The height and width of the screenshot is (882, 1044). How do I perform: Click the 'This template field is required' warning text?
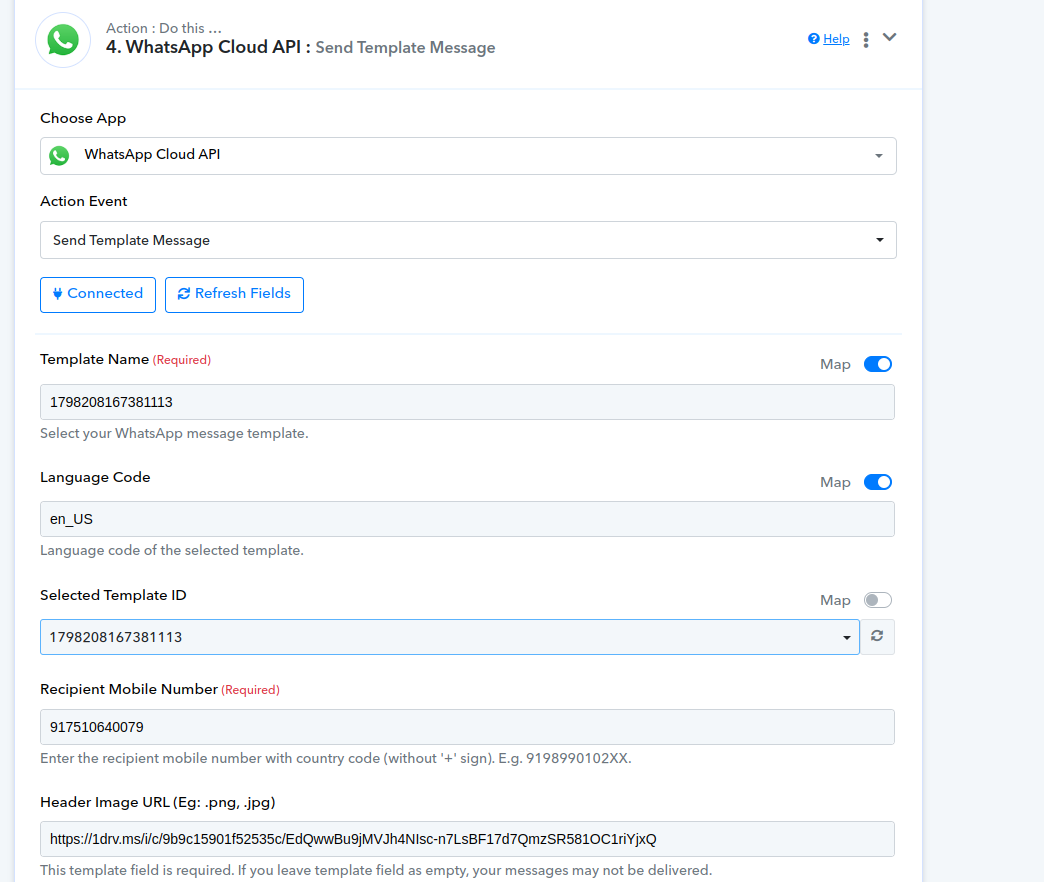pos(376,870)
